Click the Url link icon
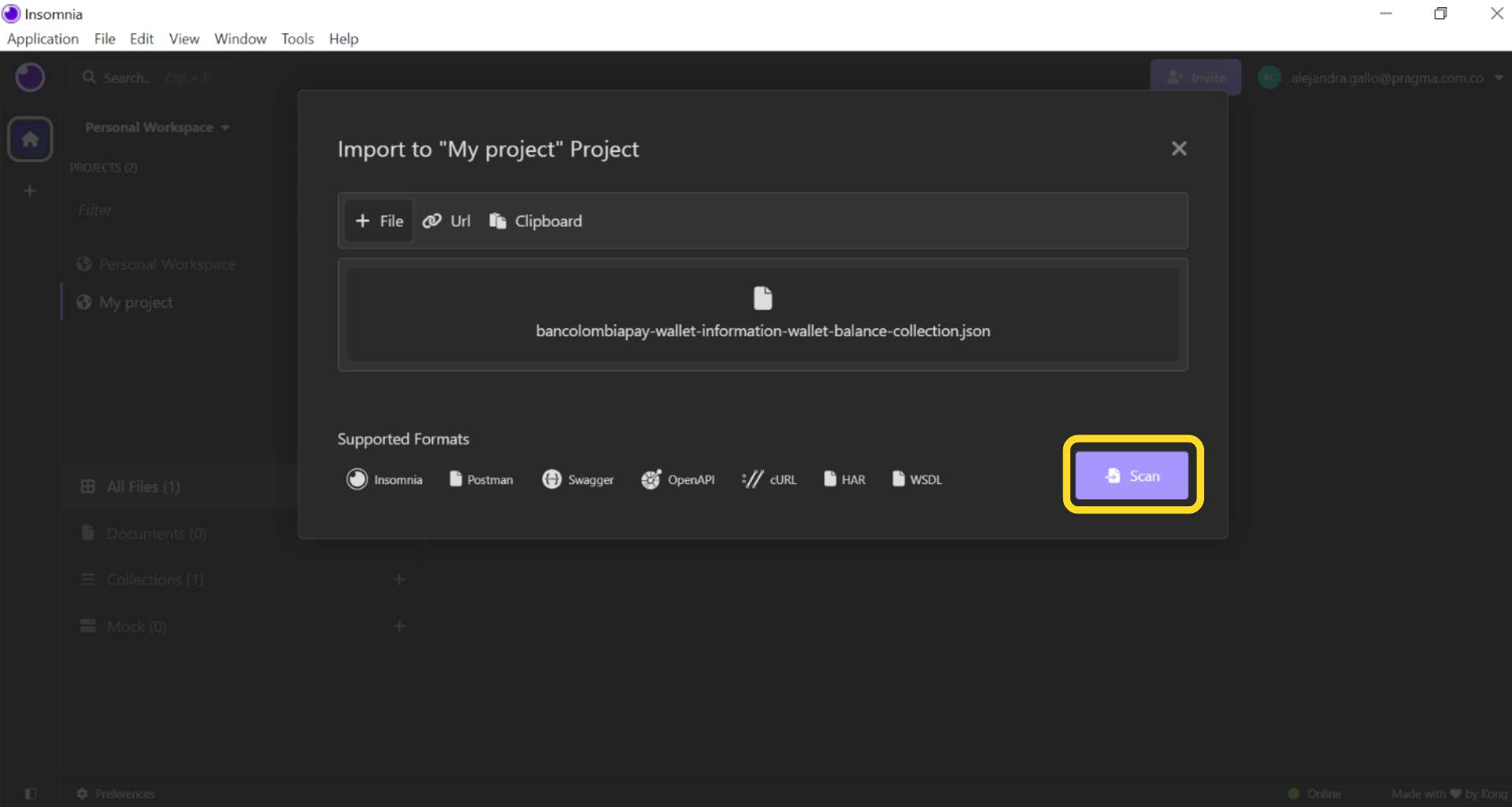 (x=432, y=221)
